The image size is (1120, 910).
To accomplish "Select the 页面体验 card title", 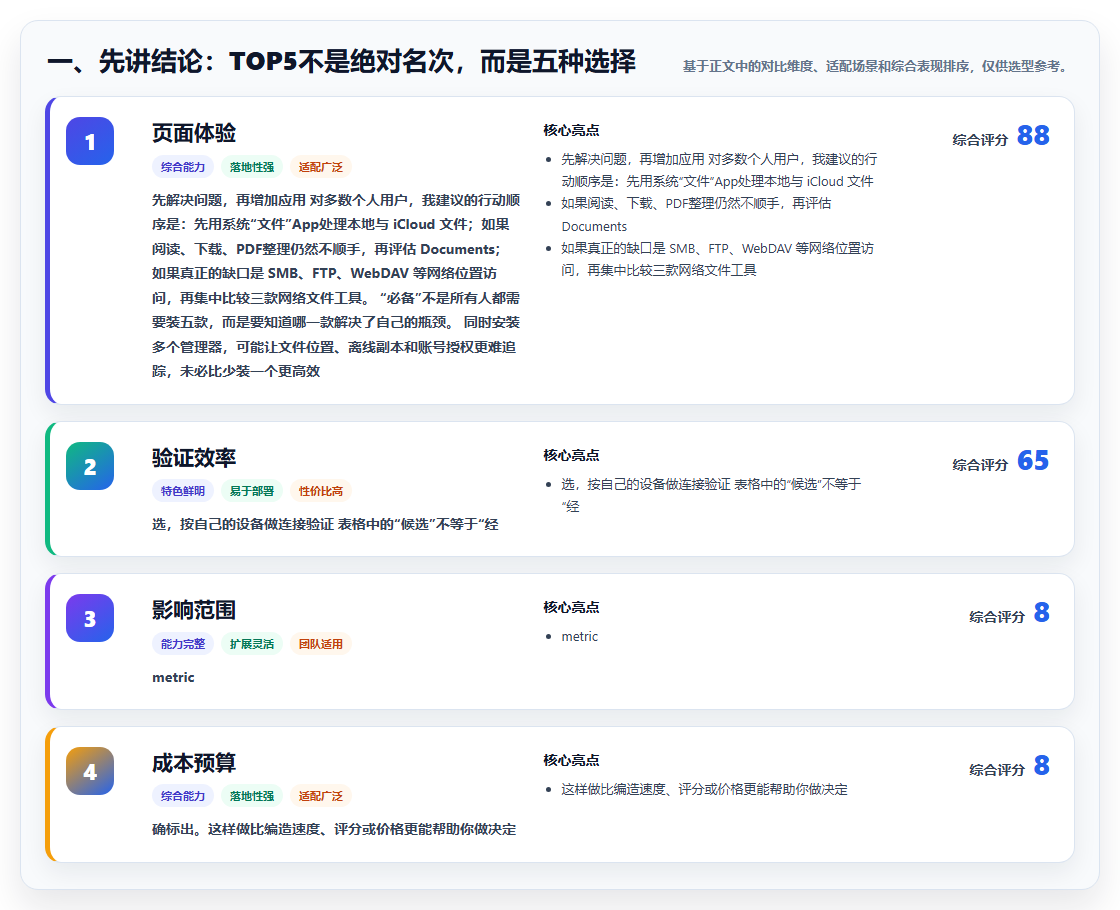I will (x=194, y=133).
